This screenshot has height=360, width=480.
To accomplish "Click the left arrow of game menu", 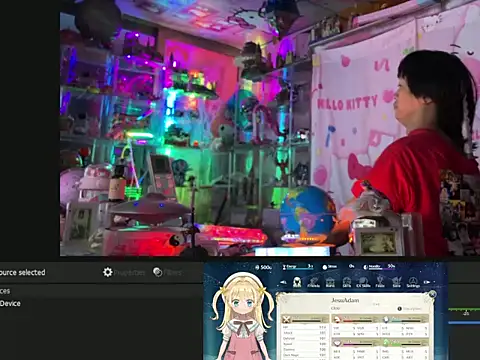I will [283, 282].
